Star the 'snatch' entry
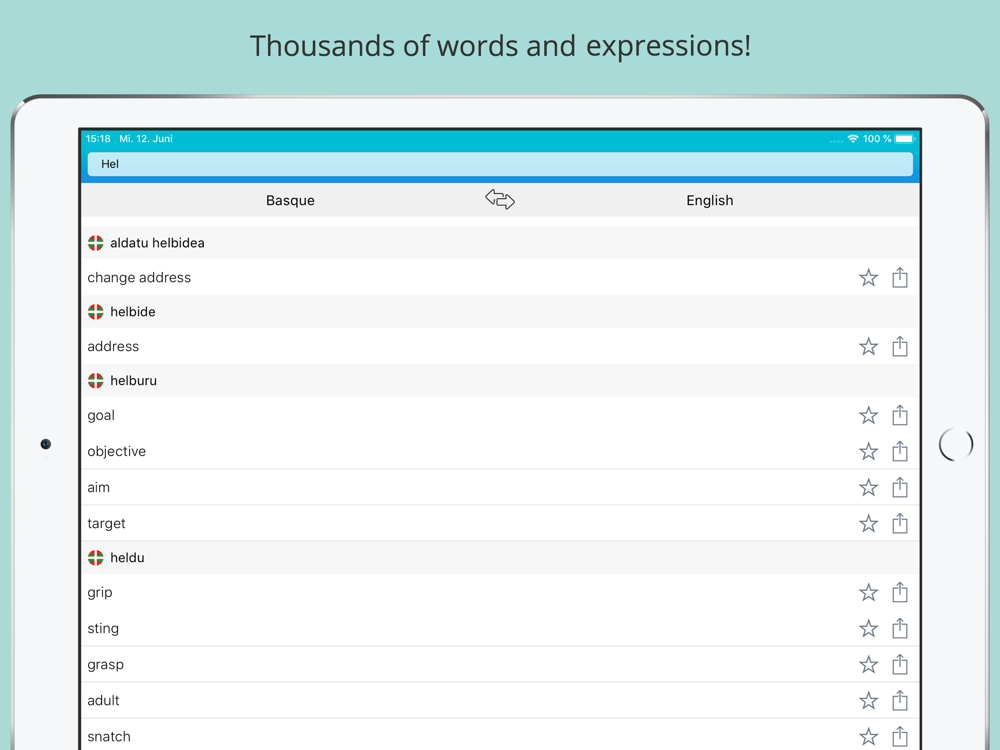1000x750 pixels. (x=868, y=737)
